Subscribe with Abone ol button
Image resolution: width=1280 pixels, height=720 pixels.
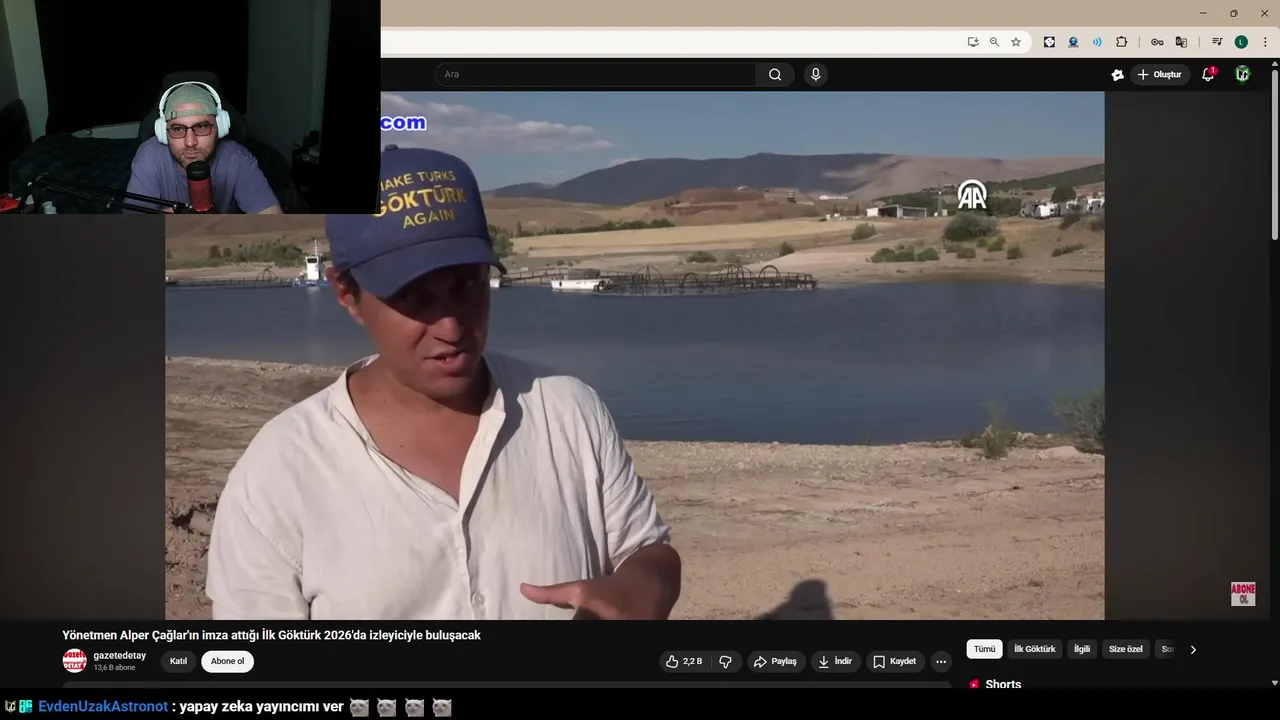(227, 661)
